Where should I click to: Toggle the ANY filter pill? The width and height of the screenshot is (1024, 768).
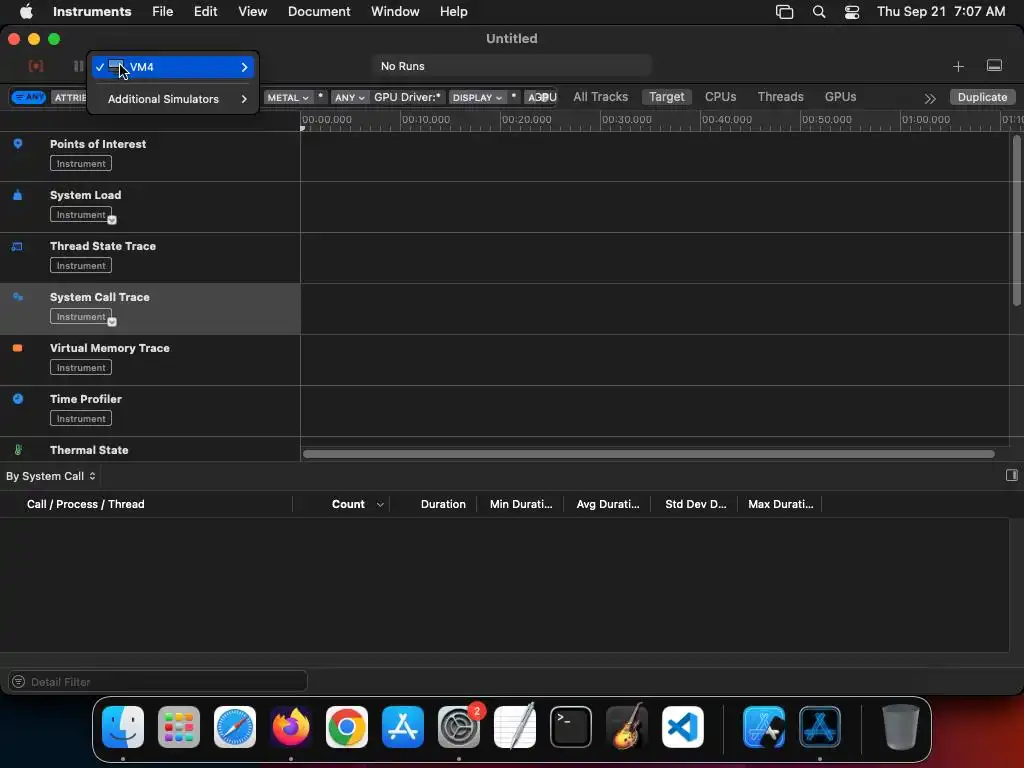click(x=29, y=97)
